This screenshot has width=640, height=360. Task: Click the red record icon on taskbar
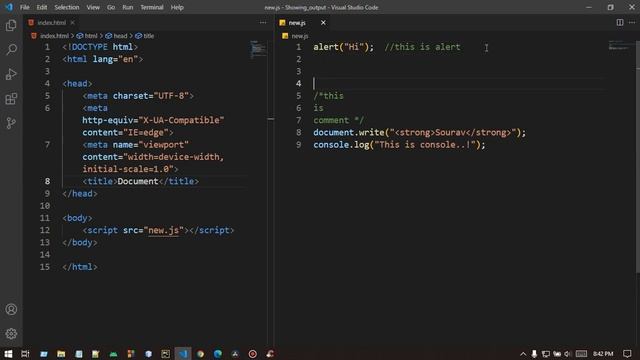pyautogui.click(x=253, y=354)
